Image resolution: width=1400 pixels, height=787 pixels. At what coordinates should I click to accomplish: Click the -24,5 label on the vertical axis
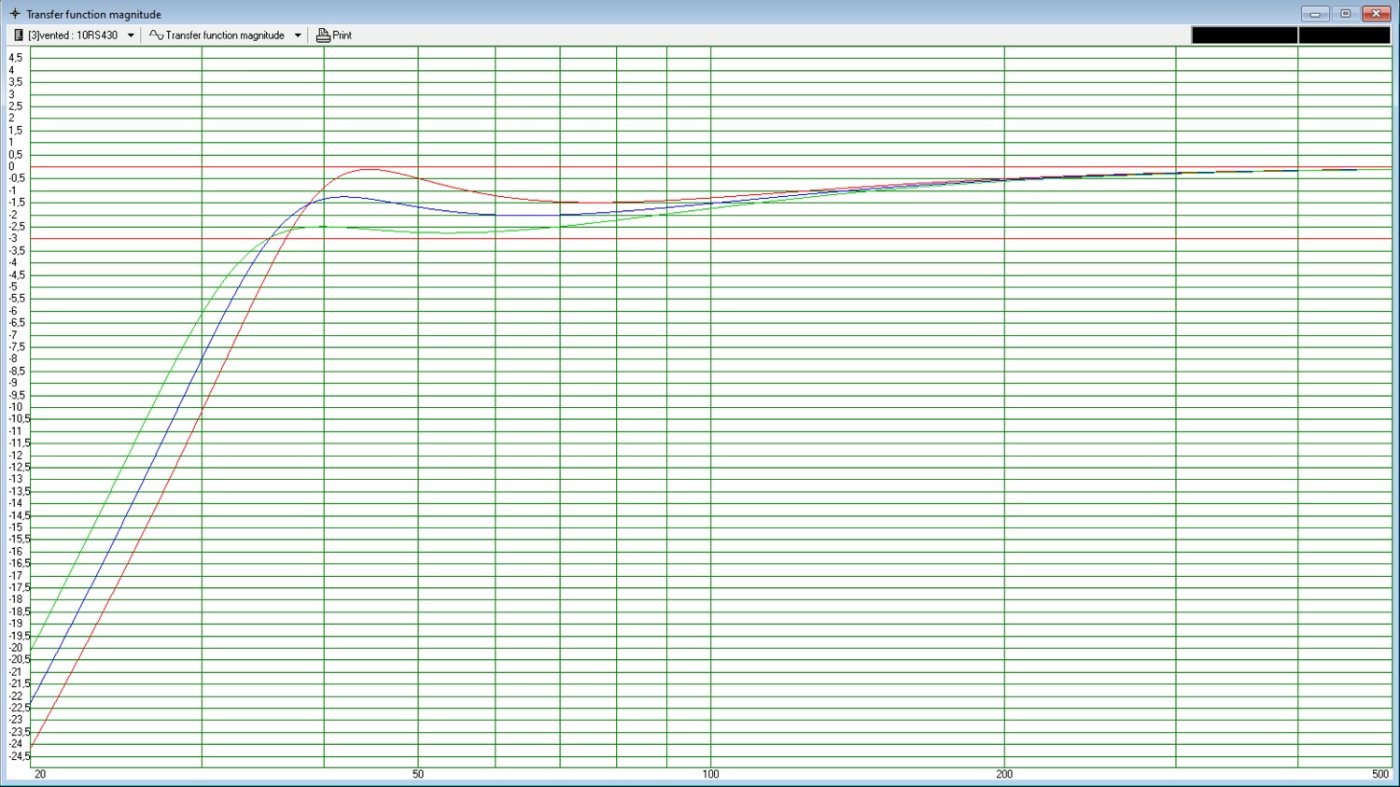(18, 756)
